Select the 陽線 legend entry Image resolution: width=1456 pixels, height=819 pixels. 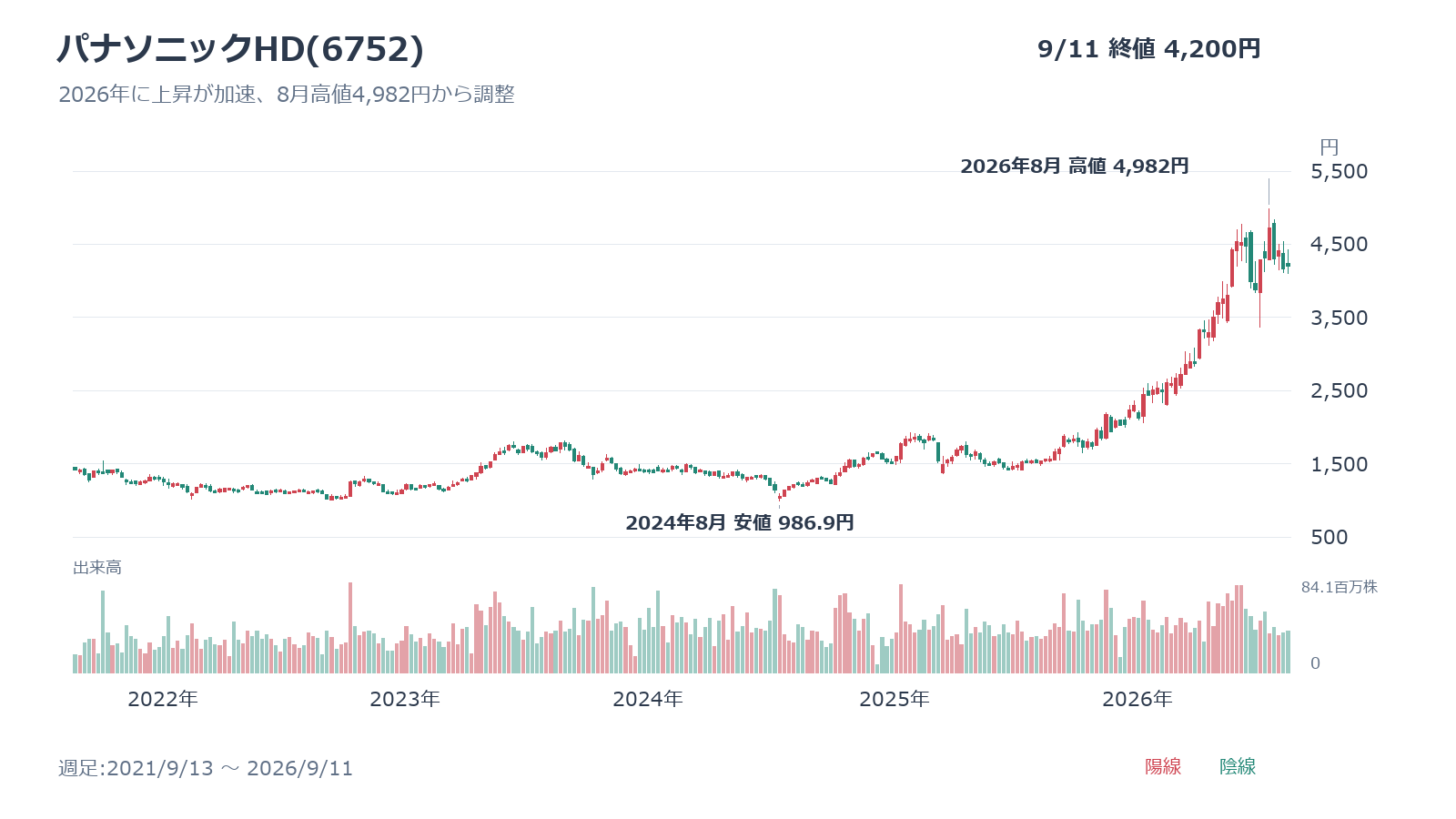click(x=1163, y=766)
